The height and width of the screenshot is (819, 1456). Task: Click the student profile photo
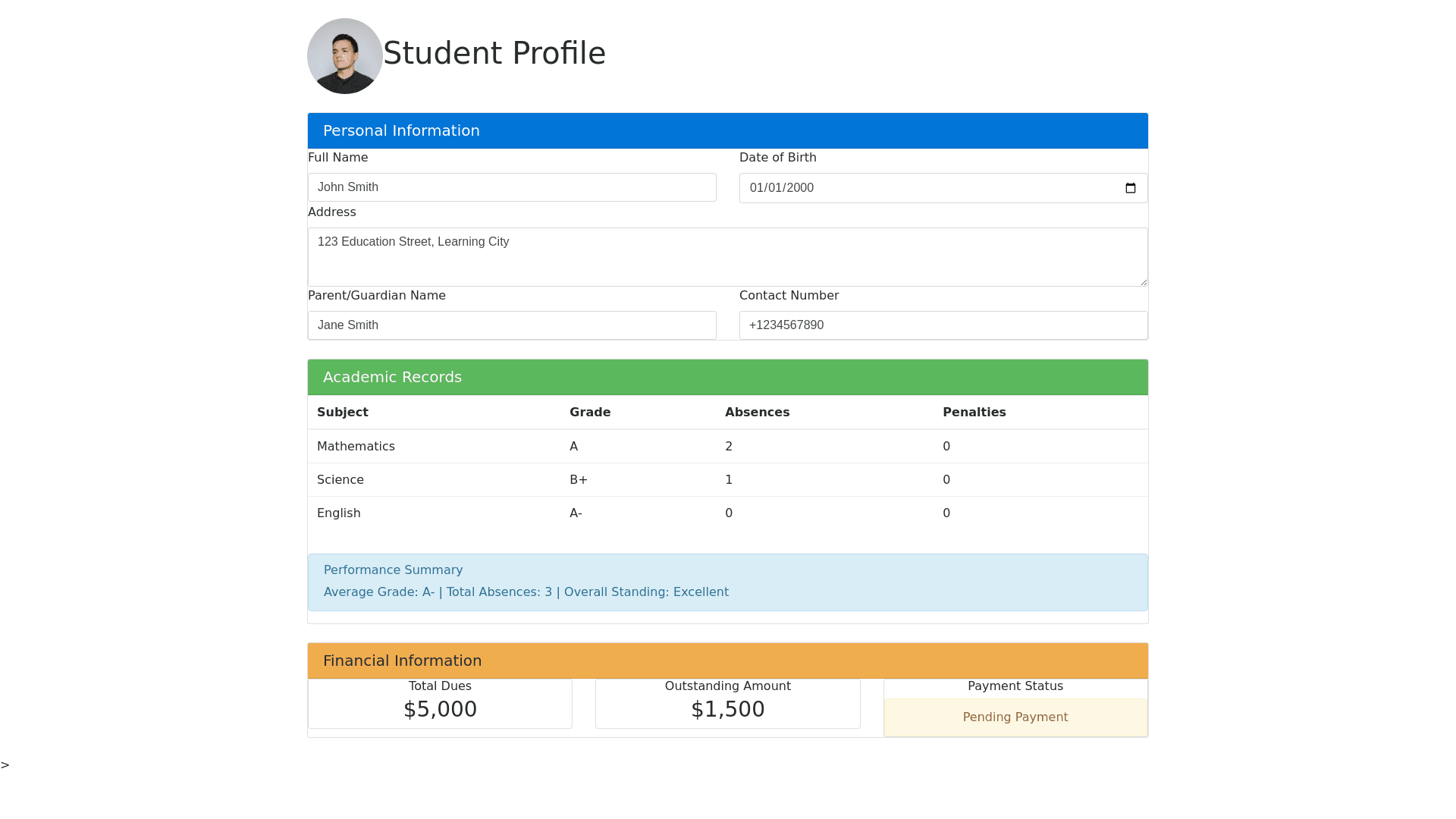[345, 56]
